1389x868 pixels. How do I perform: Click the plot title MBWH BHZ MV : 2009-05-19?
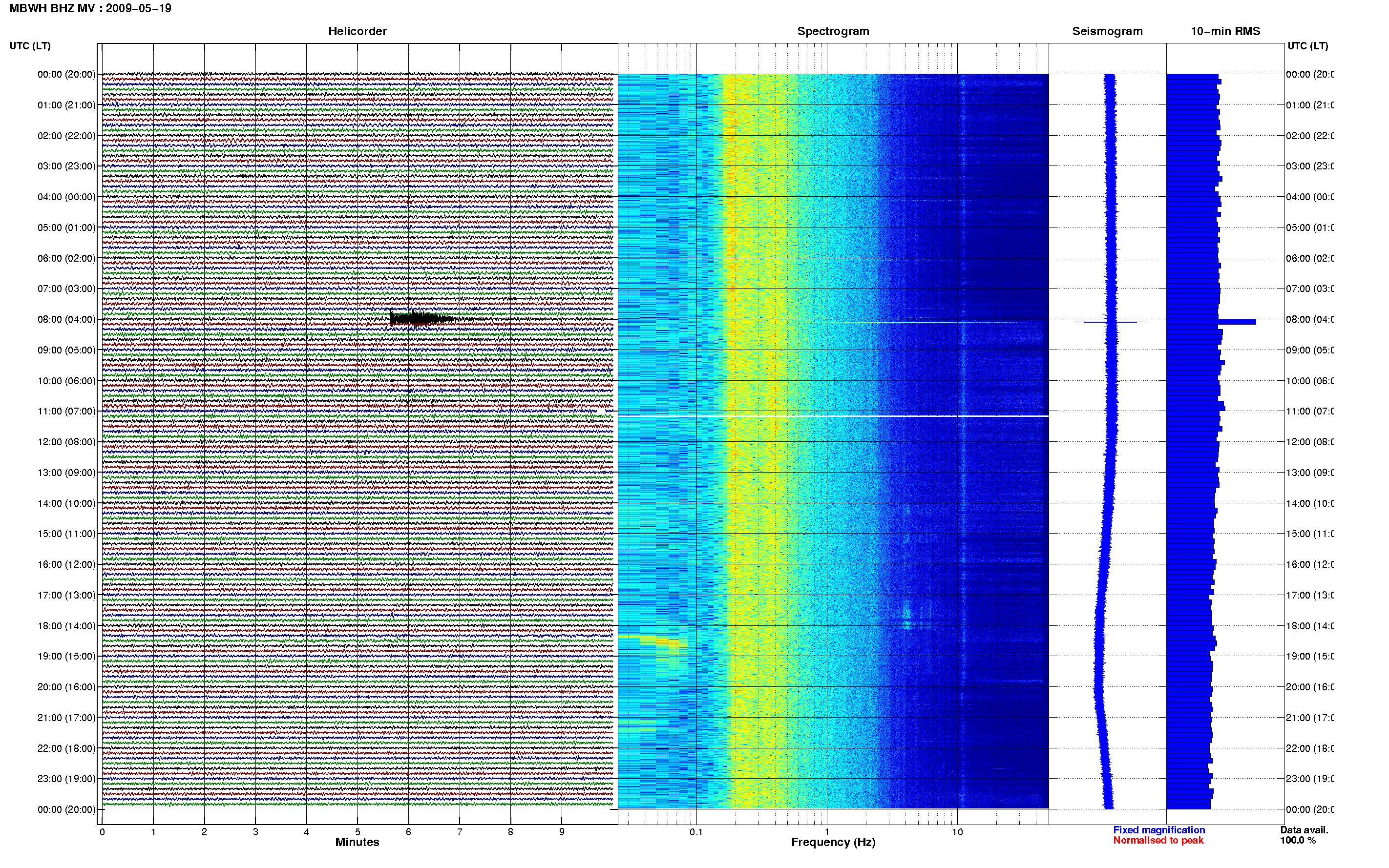[x=90, y=8]
